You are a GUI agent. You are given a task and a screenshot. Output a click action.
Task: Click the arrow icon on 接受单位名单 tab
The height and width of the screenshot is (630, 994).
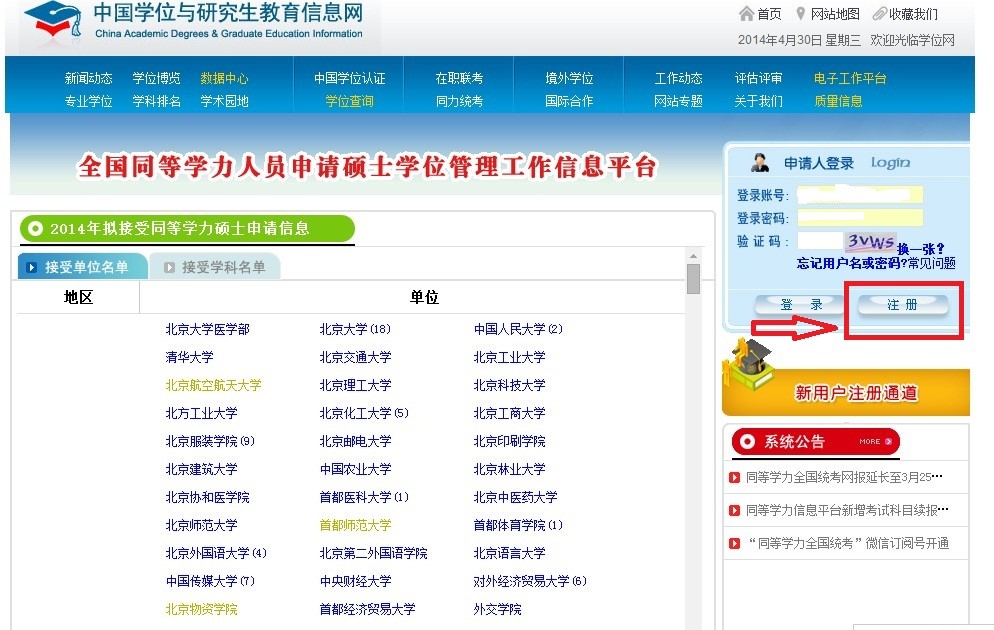point(31,267)
